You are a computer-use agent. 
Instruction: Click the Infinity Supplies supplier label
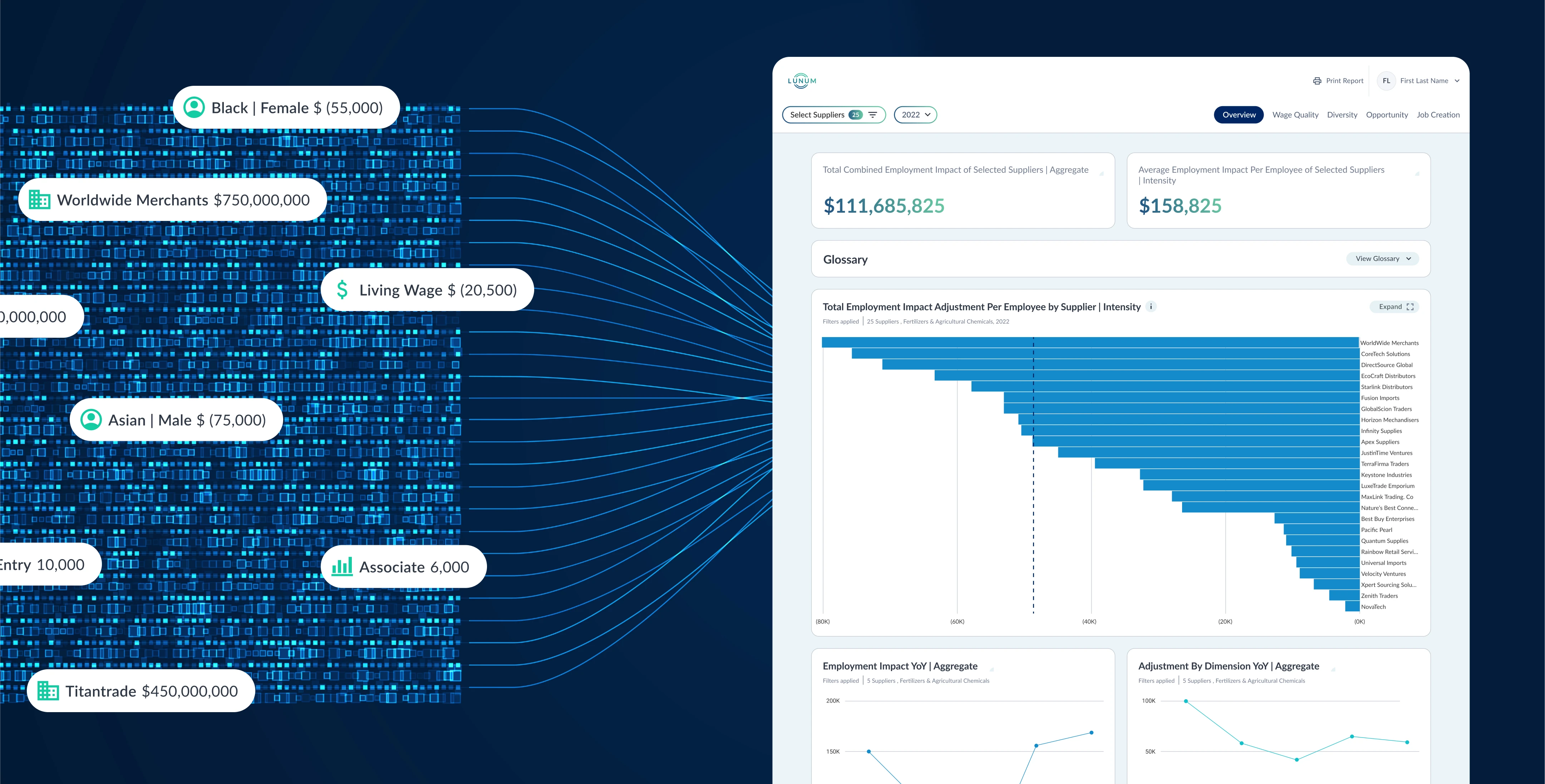coord(1381,431)
